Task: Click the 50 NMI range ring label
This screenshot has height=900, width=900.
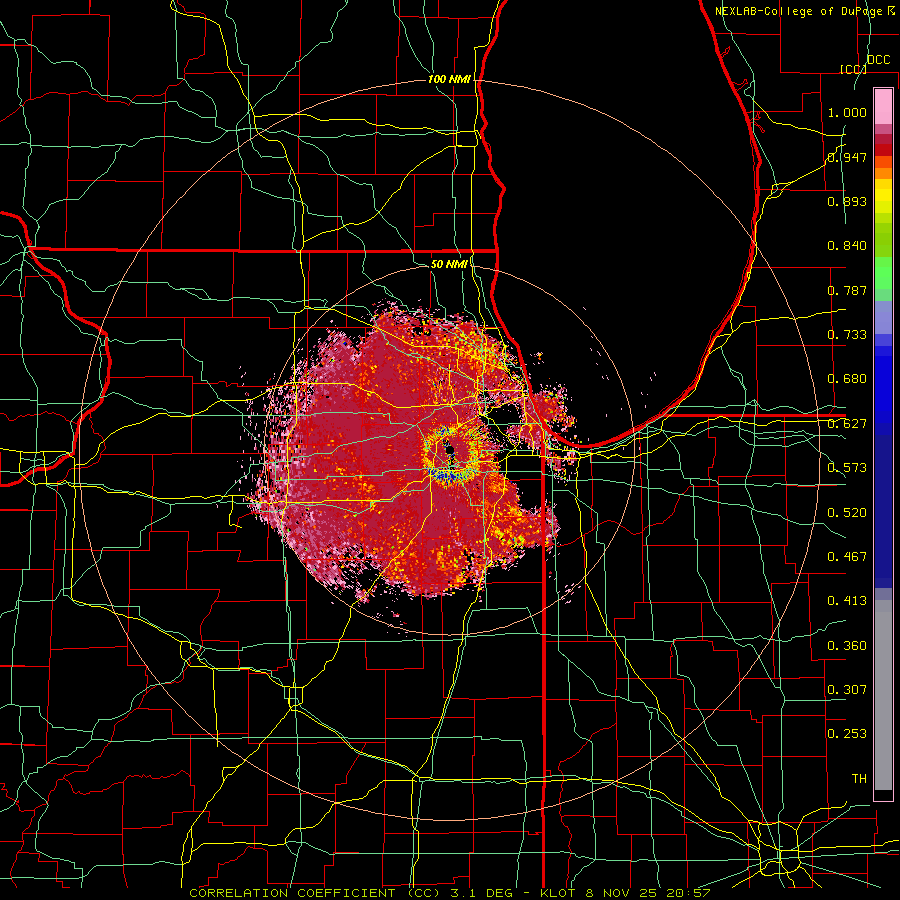Action: (449, 264)
